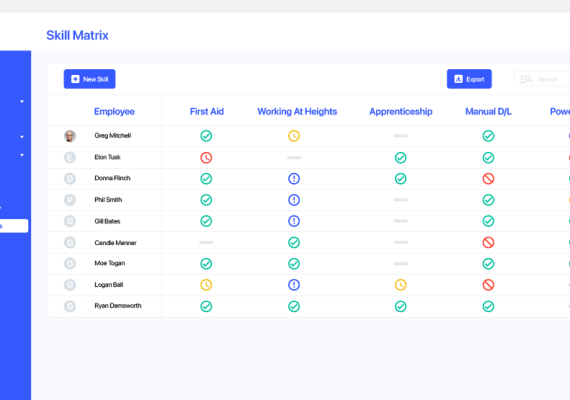
Task: Open Donna Flinch's Manual D/L prohibited icon
Action: 488,179
